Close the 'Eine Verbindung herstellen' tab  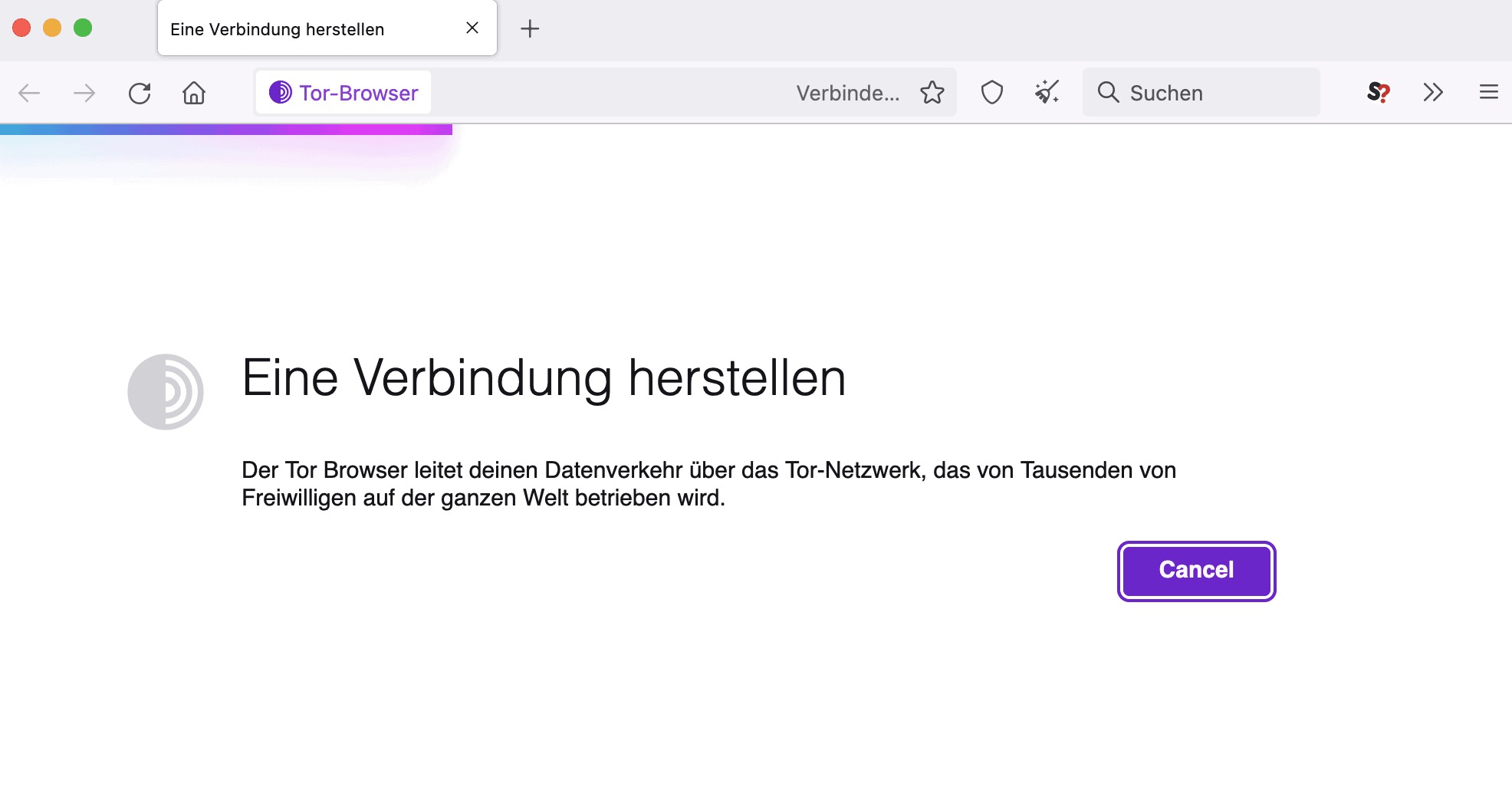tap(472, 28)
